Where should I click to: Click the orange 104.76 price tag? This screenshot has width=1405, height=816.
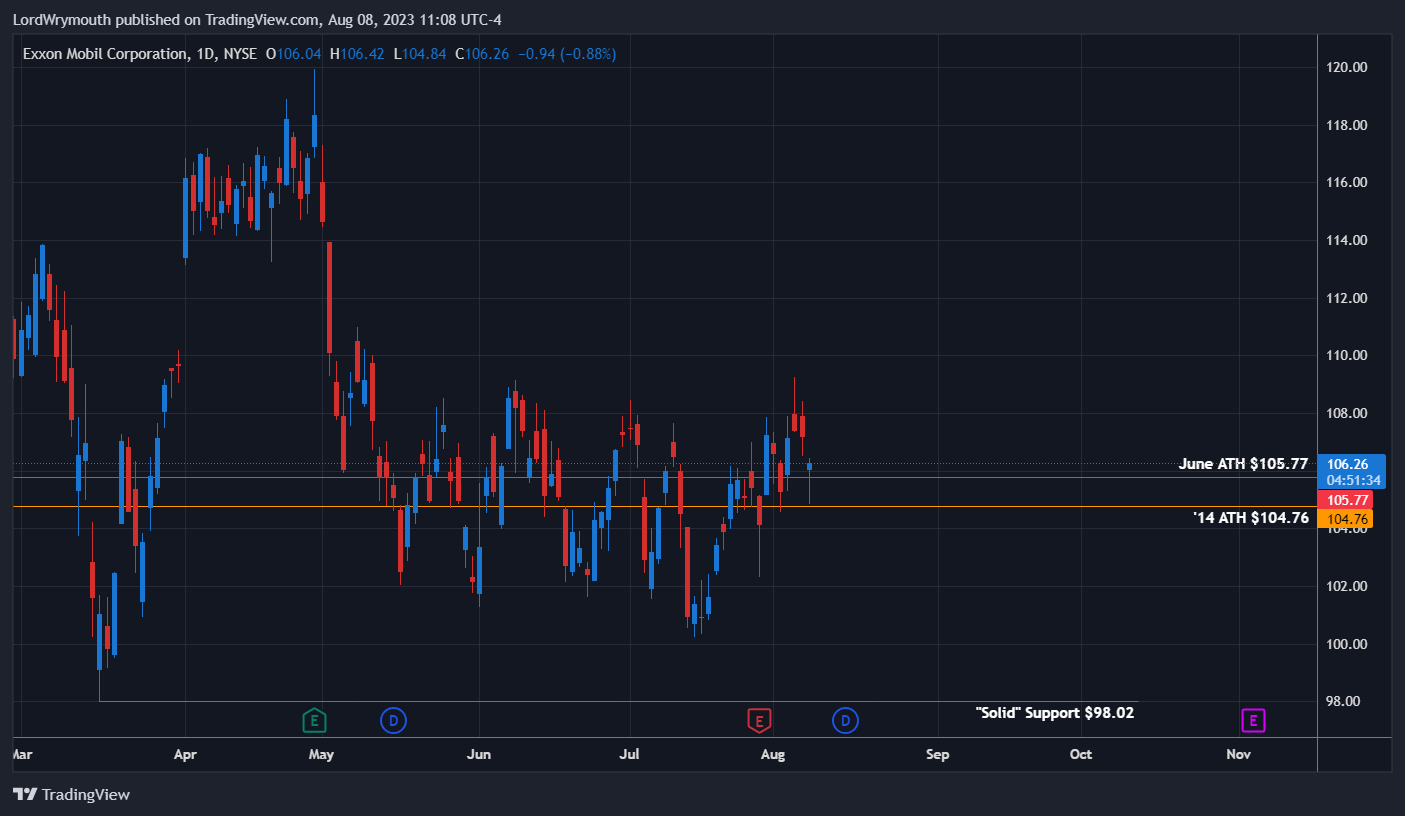(1346, 519)
